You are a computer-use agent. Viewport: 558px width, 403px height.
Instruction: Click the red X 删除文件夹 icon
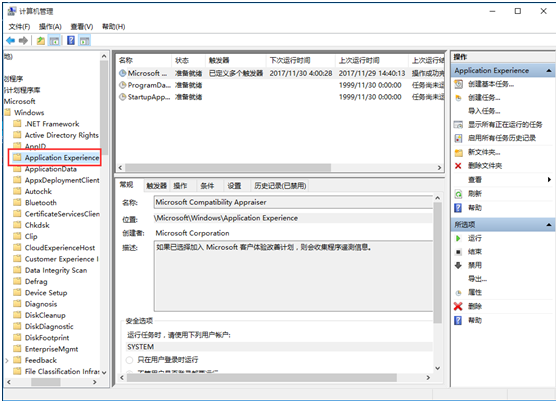click(x=458, y=166)
